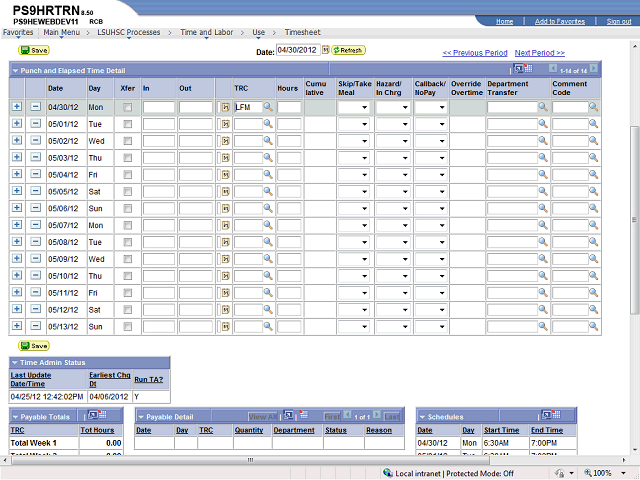
Task: Delete the 05/01/12 Tuesday row
Action: coord(35,124)
